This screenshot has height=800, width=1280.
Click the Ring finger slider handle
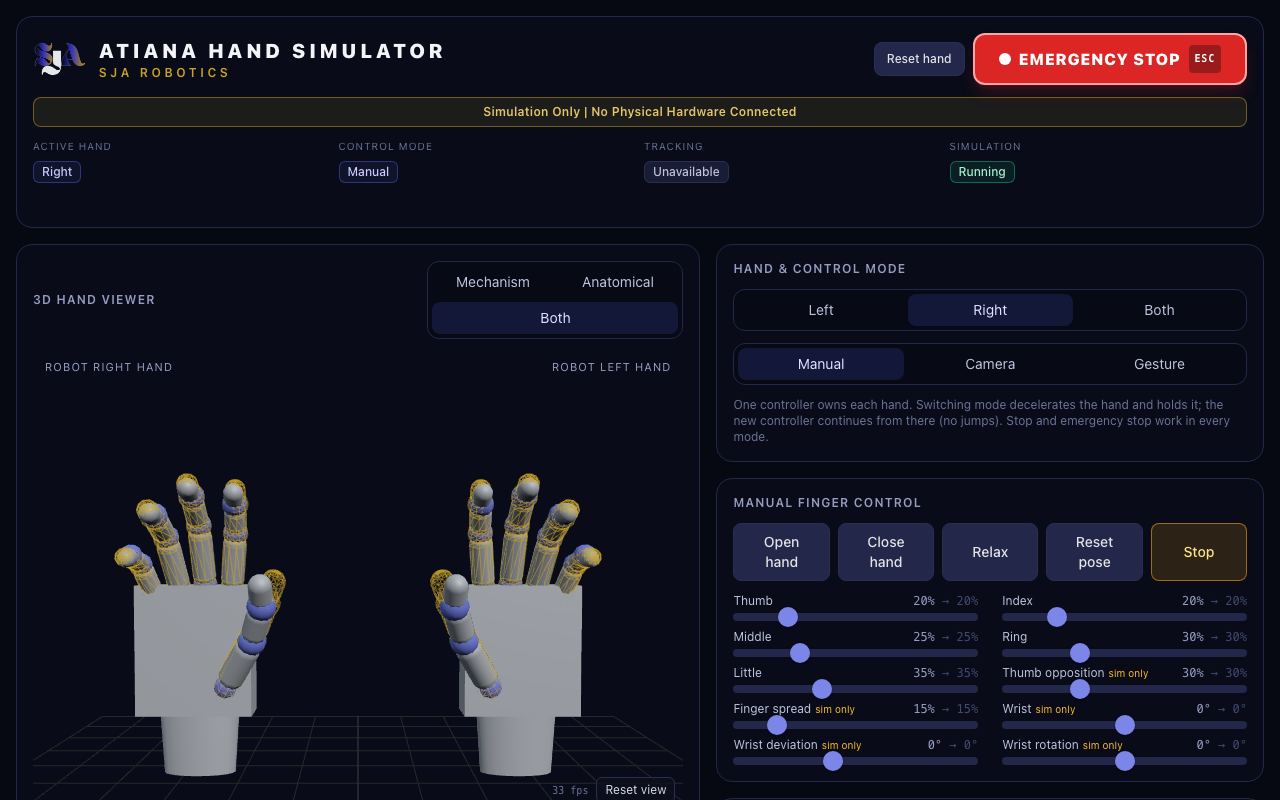(x=1080, y=653)
